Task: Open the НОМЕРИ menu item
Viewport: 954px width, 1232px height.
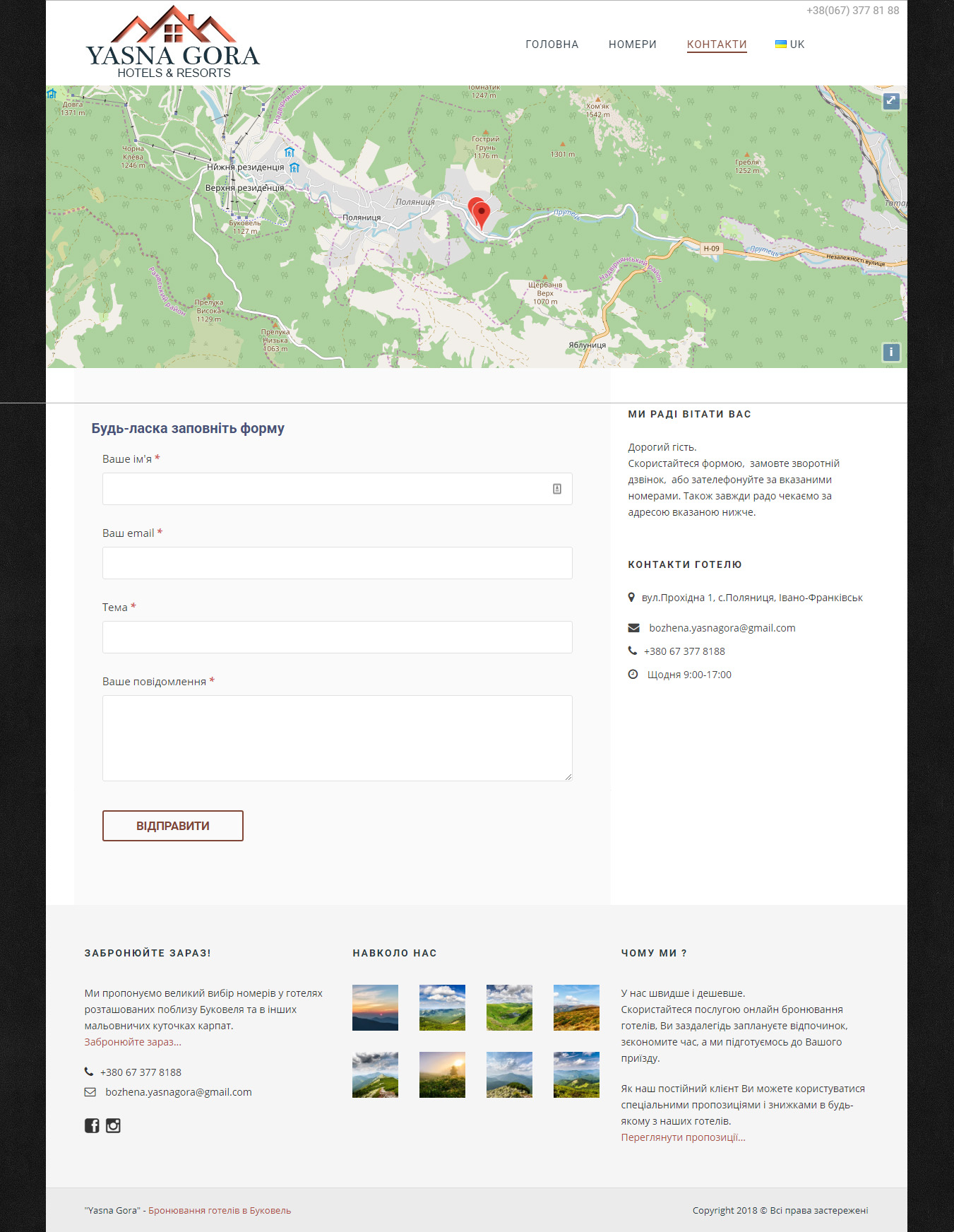Action: click(x=633, y=44)
